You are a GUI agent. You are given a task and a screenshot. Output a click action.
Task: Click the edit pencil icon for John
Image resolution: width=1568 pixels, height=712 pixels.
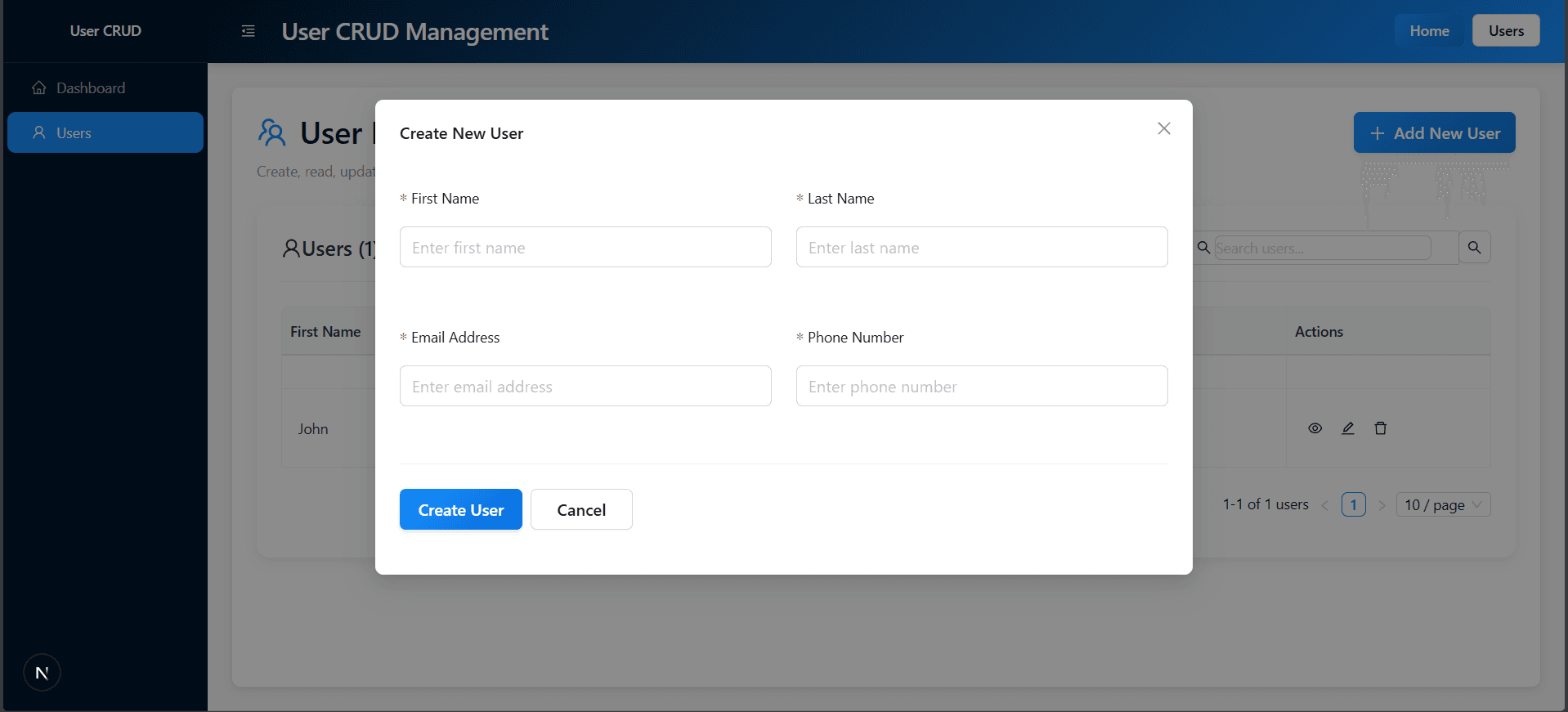(x=1347, y=428)
